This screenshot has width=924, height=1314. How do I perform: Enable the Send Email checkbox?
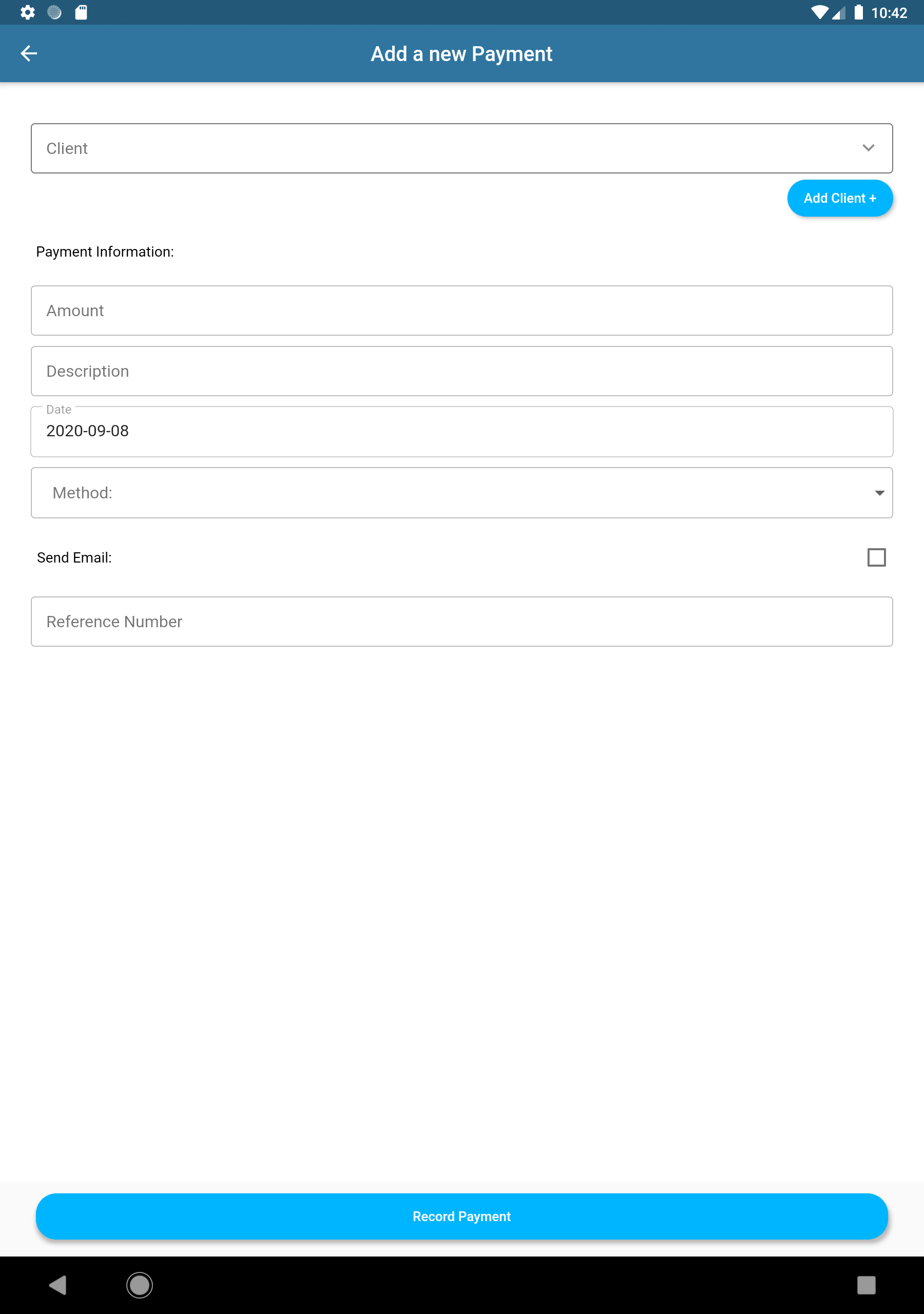click(876, 557)
